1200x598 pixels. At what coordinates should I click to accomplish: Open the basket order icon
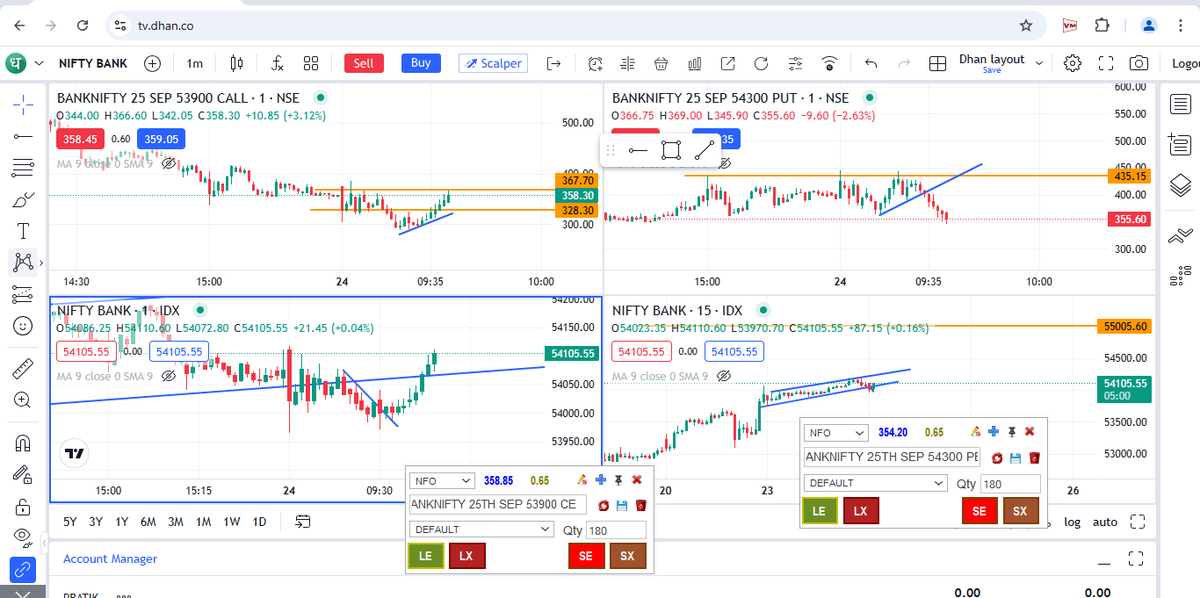[661, 64]
